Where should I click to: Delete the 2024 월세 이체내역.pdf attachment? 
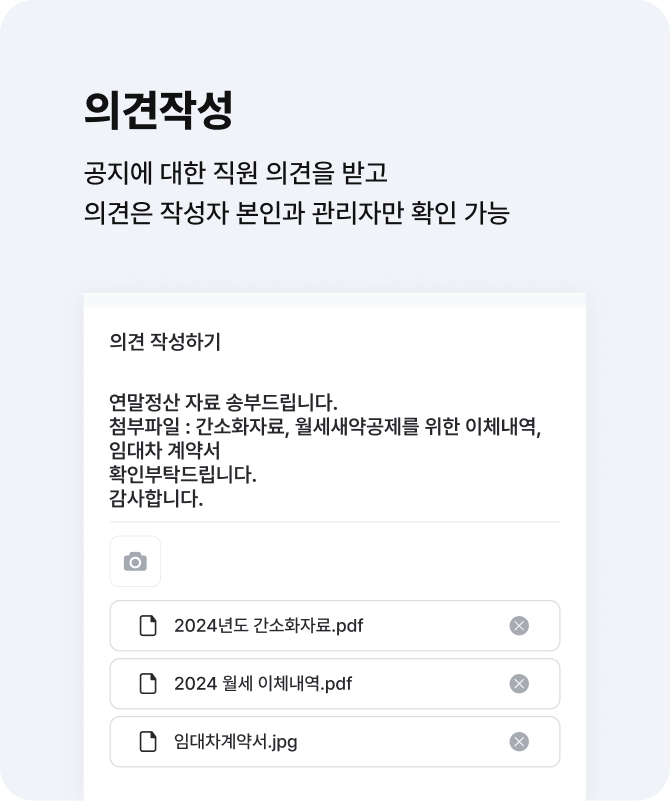(x=519, y=684)
